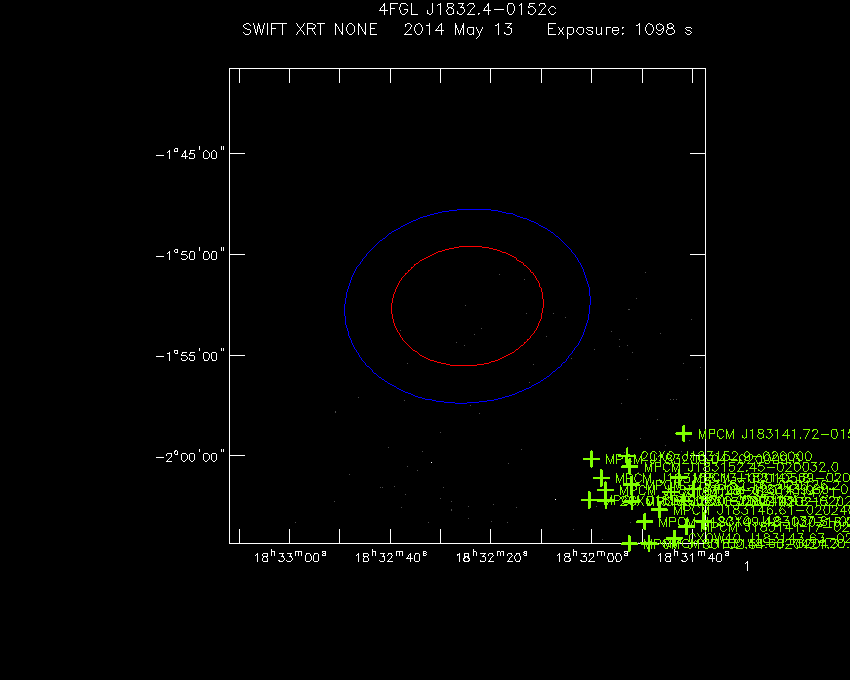Click the source label MPCM J183146.61-02024
This screenshot has height=680, width=850.
point(761,510)
